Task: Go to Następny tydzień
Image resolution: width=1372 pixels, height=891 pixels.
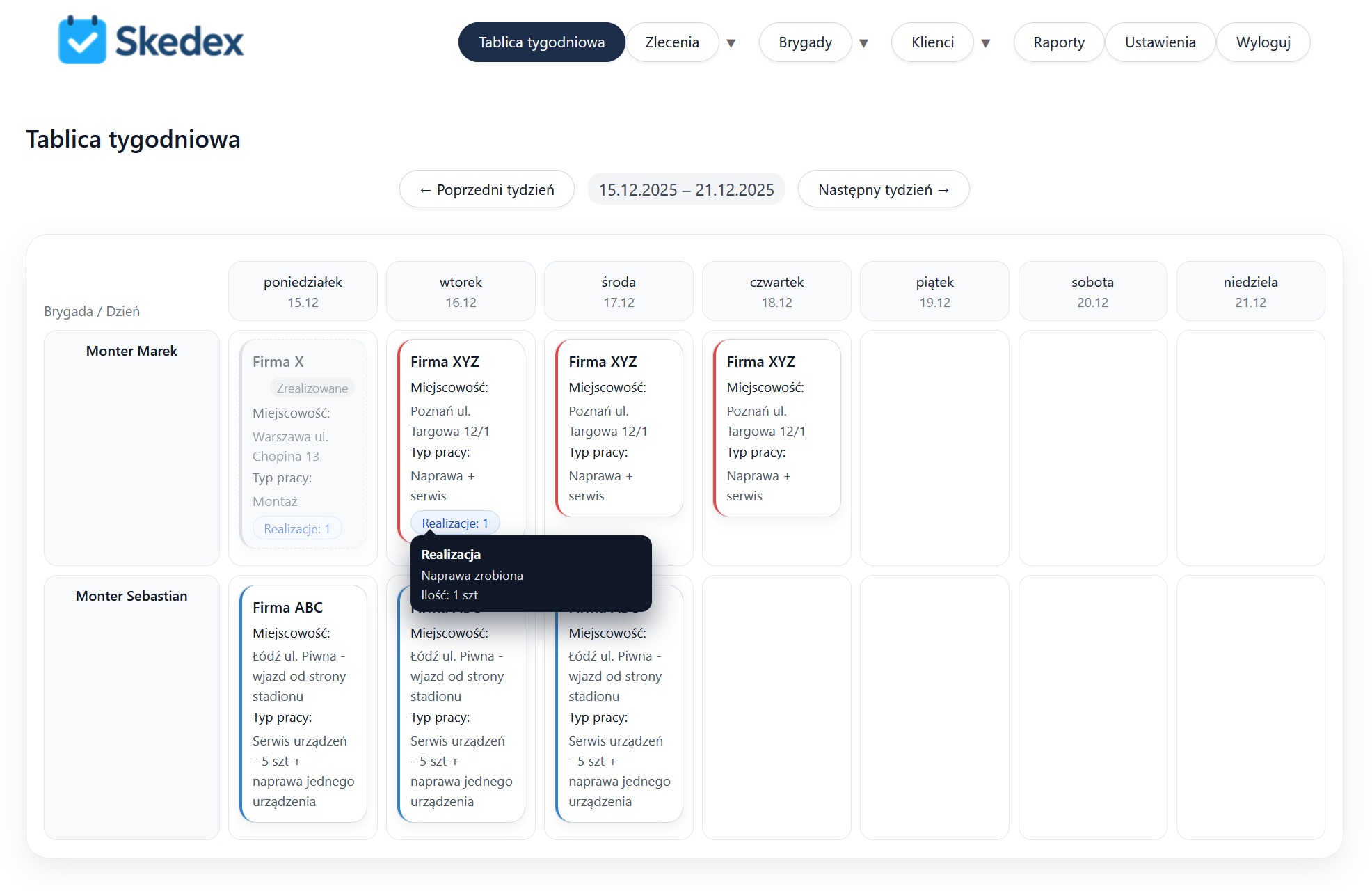Action: point(884,189)
